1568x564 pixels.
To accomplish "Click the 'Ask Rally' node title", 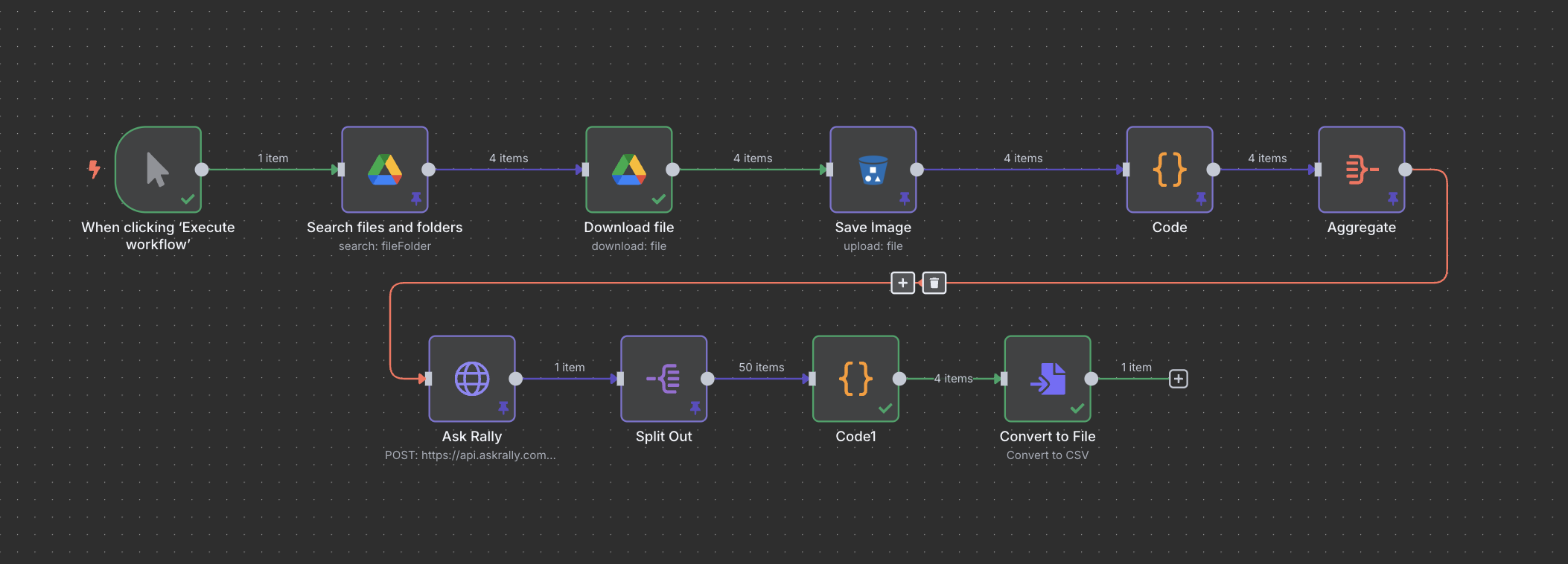I will coord(472,437).
